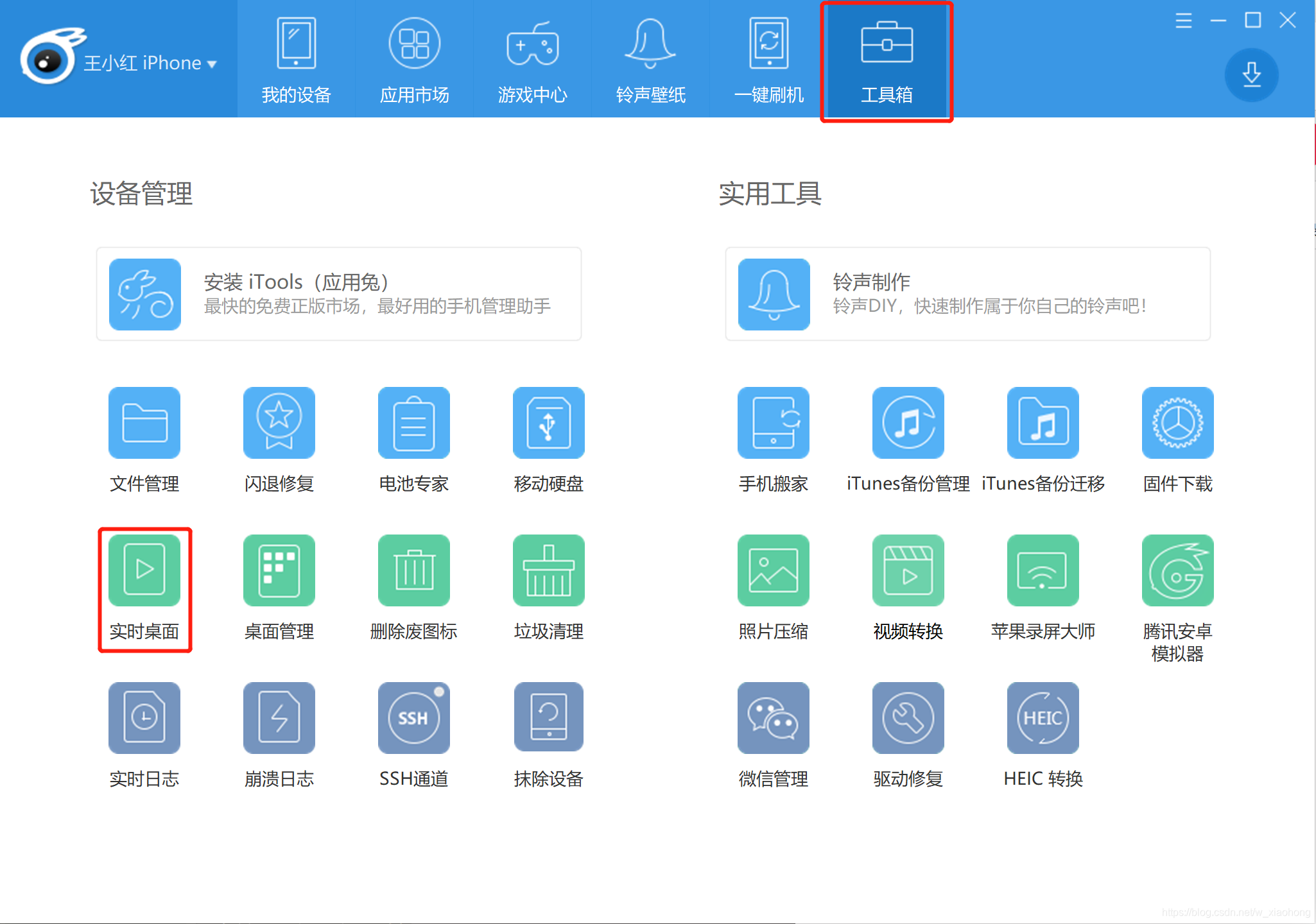Launch 实时桌面 live desktop tool

pos(144,571)
